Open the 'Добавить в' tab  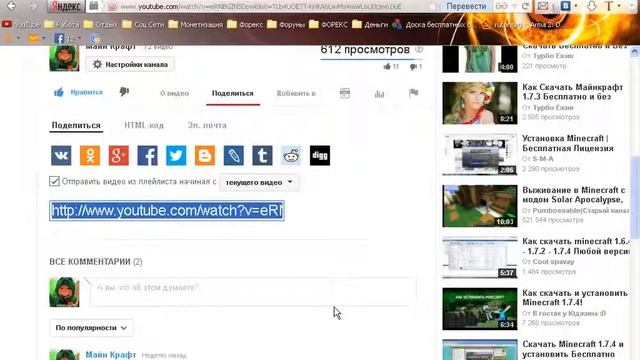click(296, 93)
